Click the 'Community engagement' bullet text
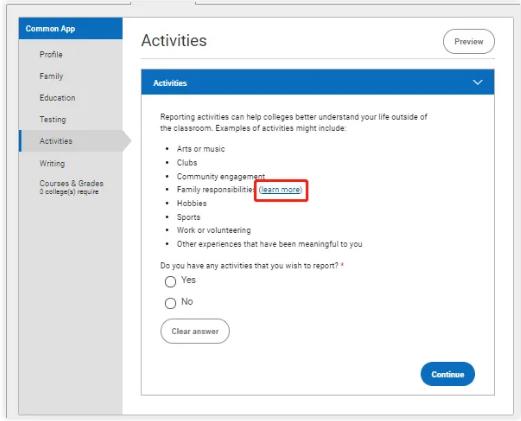The height and width of the screenshot is (421, 521). coord(221,176)
